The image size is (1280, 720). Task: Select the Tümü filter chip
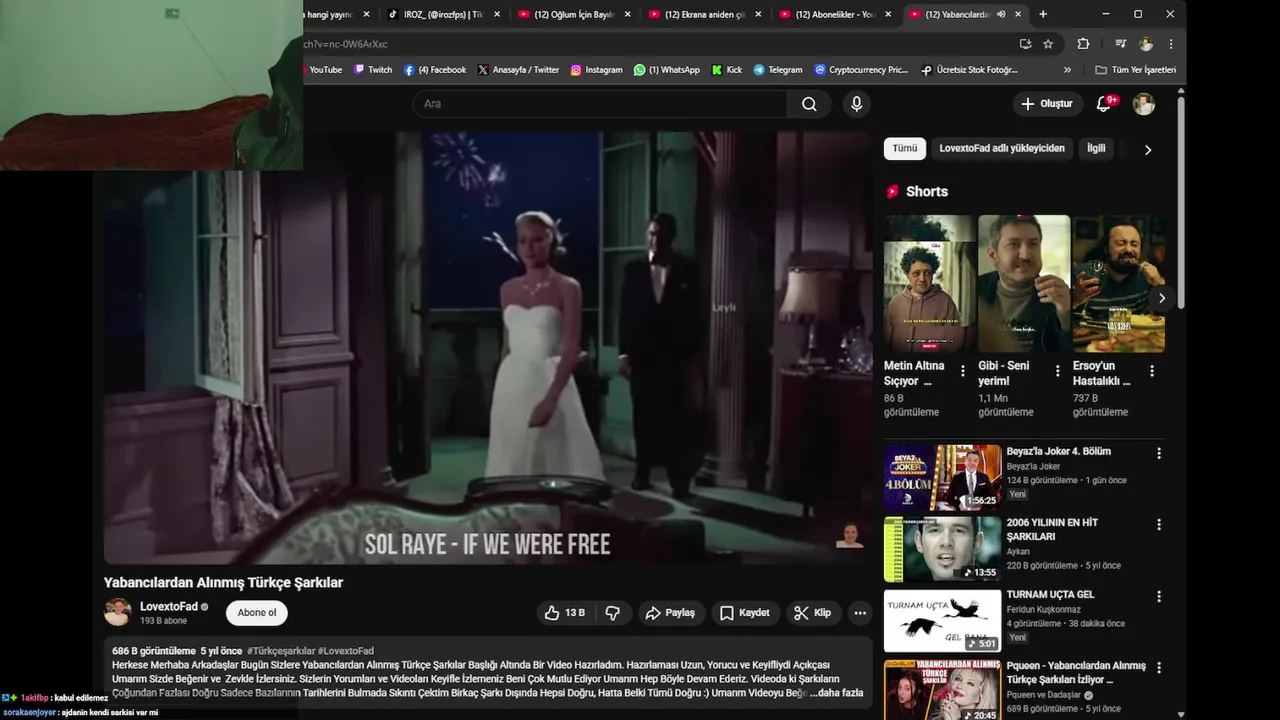tap(904, 148)
